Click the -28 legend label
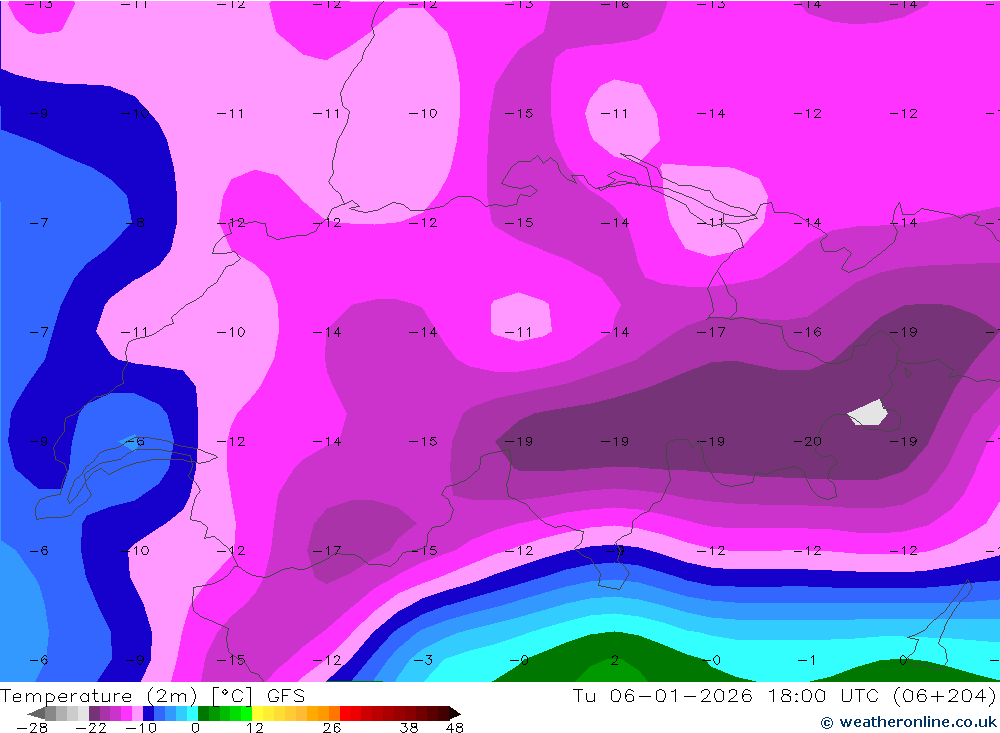The image size is (1000, 733). click(x=32, y=728)
